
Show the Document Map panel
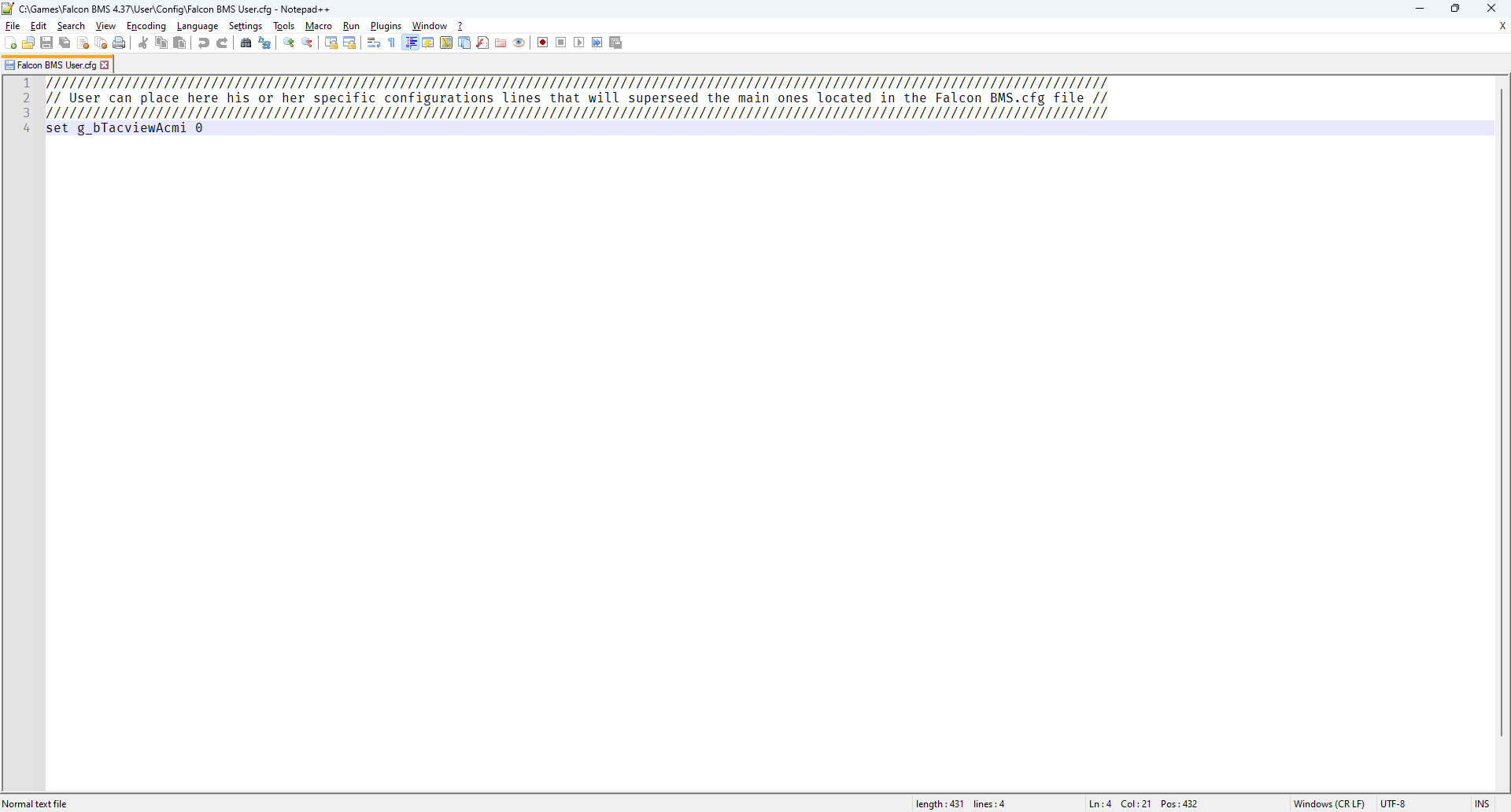pos(446,43)
